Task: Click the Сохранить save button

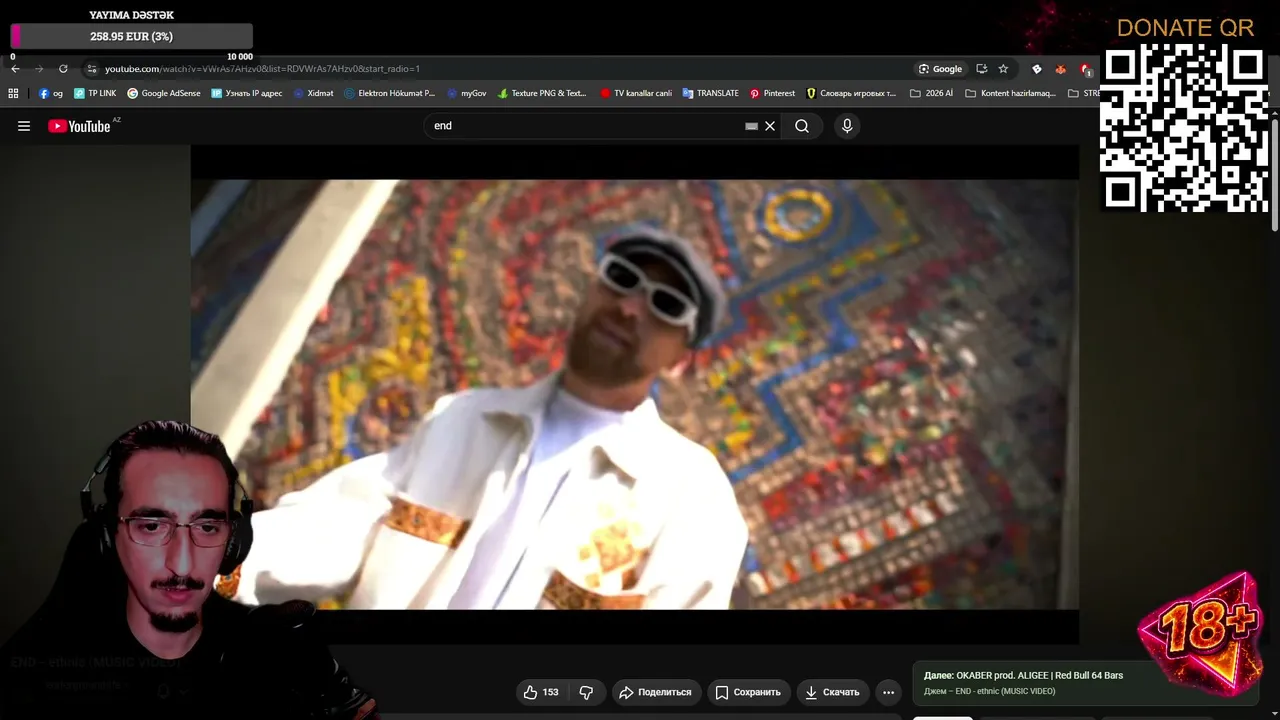Action: pos(747,692)
